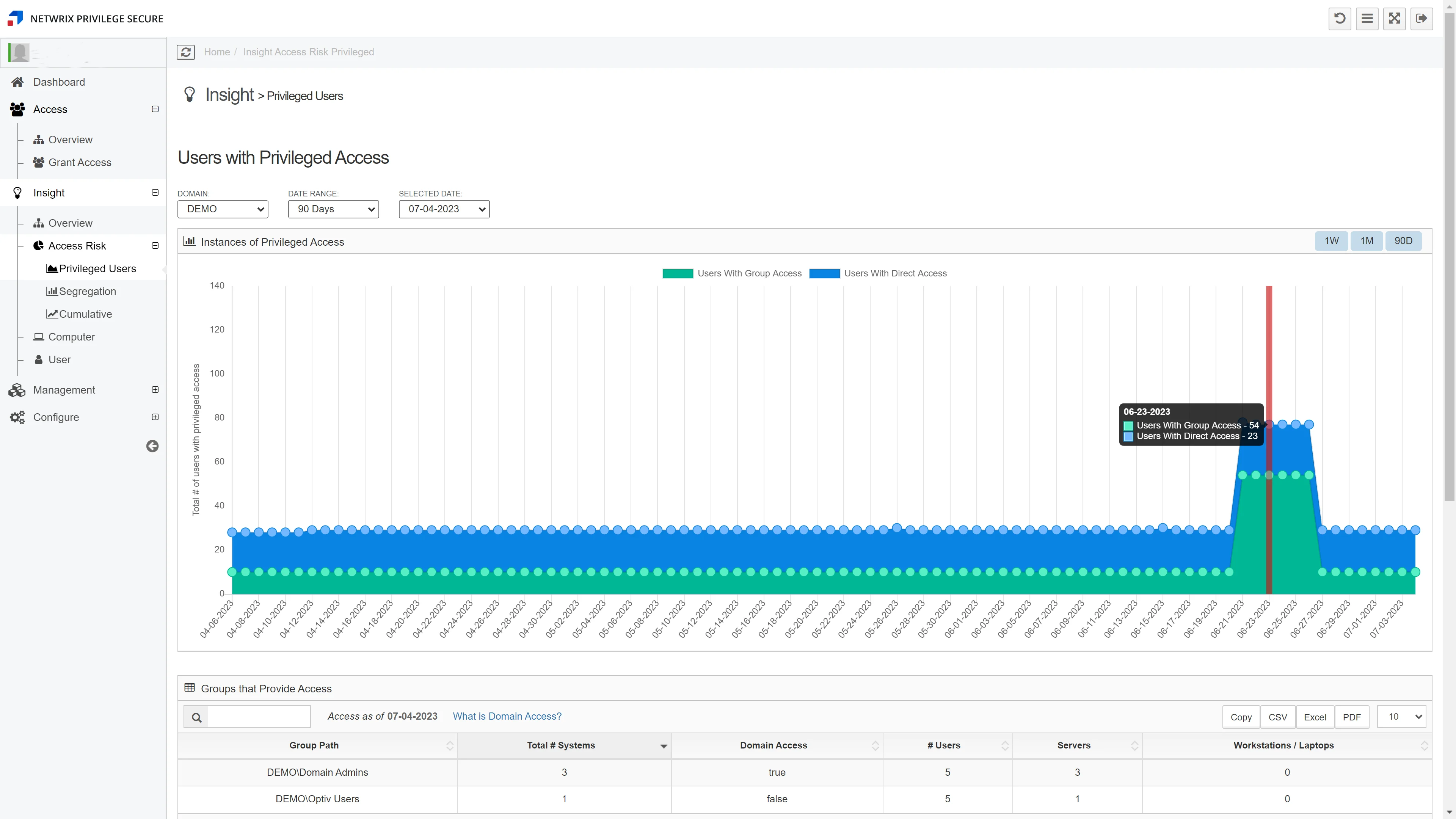Select Access Risk in the sidebar

[77, 246]
